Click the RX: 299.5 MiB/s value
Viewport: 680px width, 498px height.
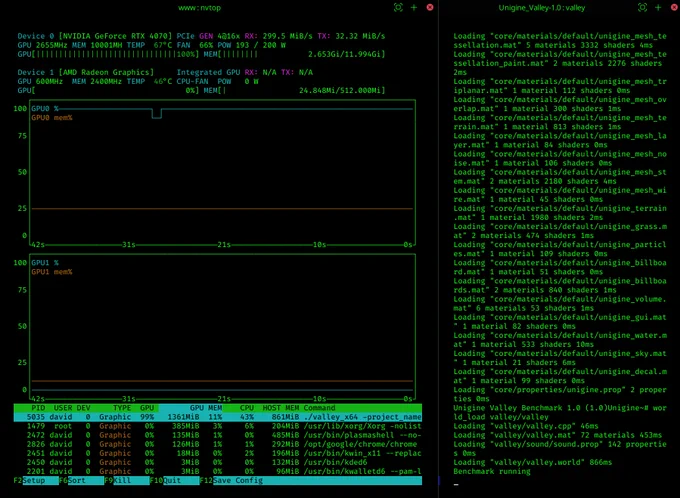click(x=278, y=36)
